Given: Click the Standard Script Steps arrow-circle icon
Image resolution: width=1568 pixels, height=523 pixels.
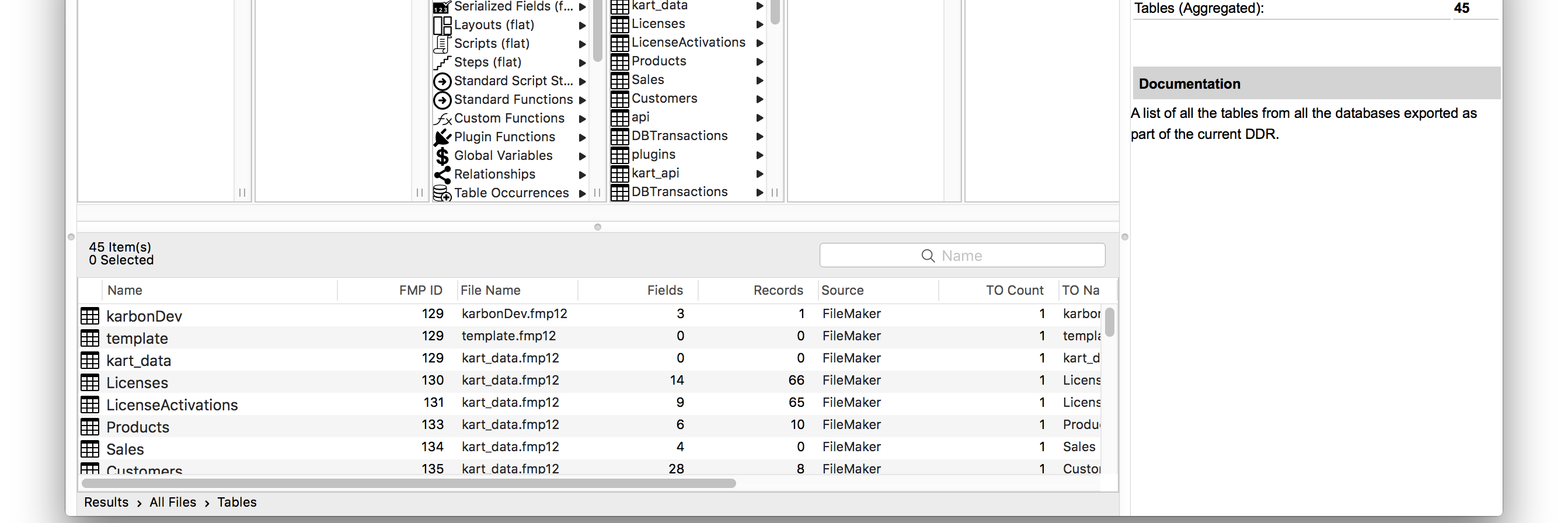Looking at the screenshot, I should coord(442,81).
